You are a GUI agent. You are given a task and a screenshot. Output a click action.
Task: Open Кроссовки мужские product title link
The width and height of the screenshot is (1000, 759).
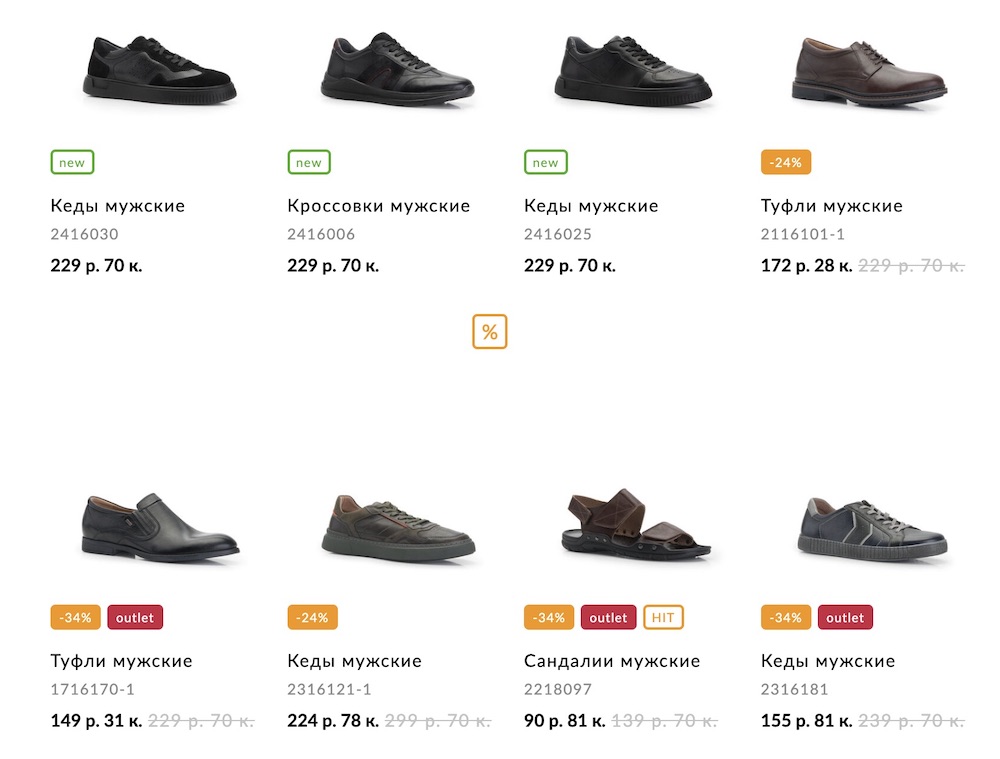pyautogui.click(x=378, y=206)
